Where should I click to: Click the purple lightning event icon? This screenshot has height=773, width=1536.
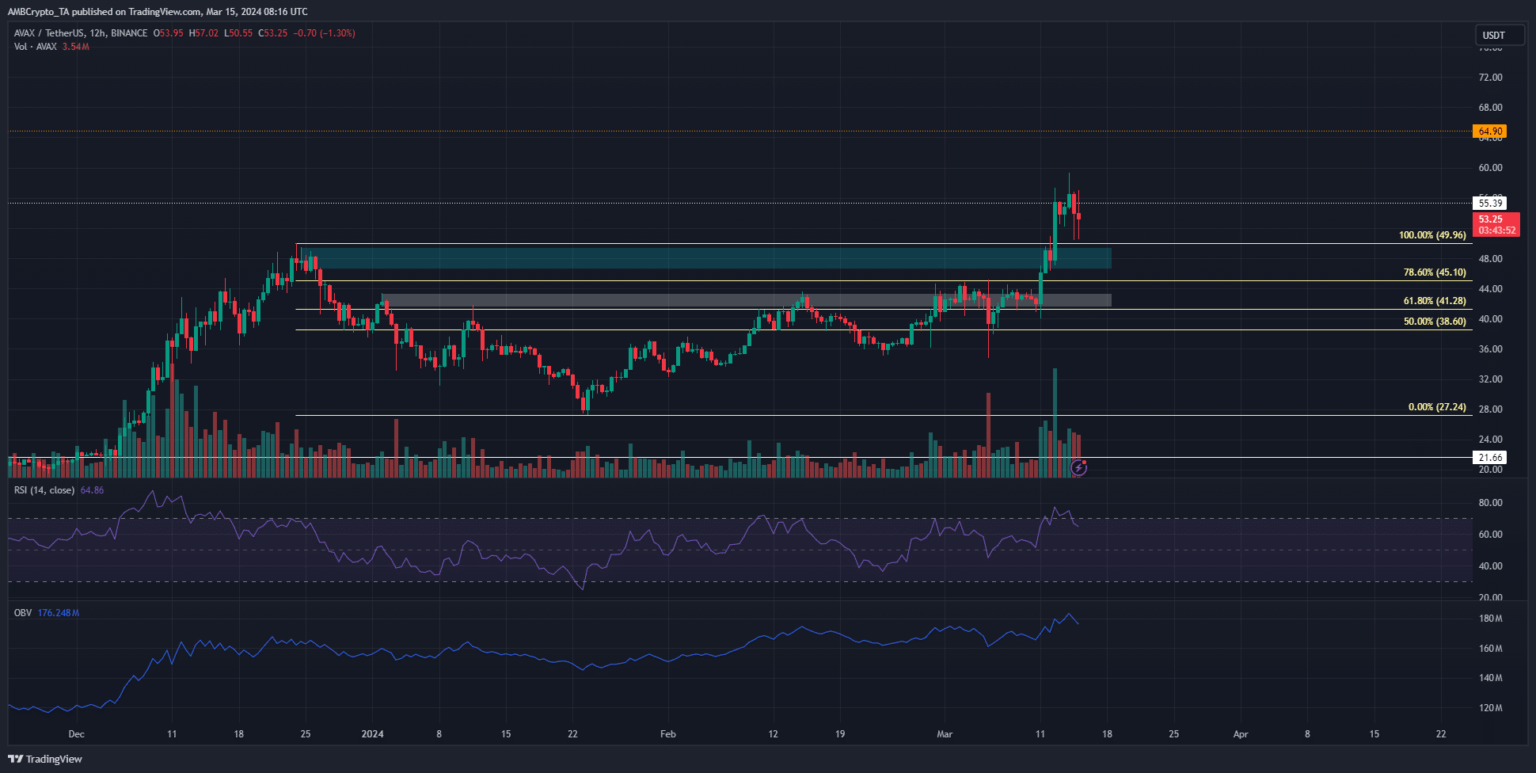[x=1079, y=466]
